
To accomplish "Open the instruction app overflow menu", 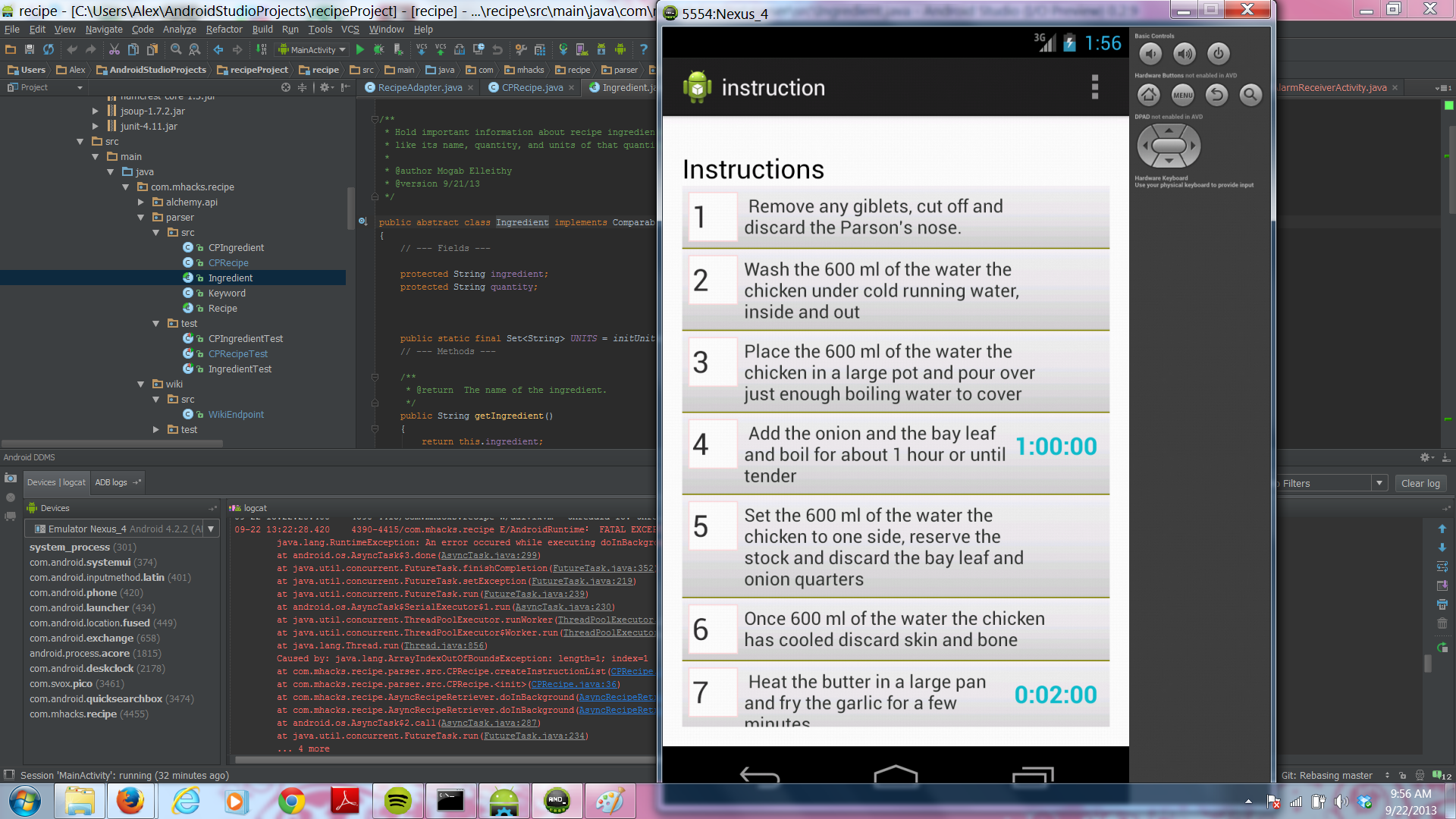I will [1094, 87].
